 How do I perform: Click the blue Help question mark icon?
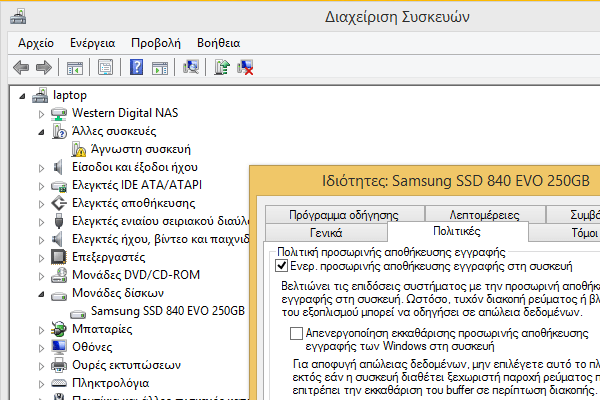point(136,67)
